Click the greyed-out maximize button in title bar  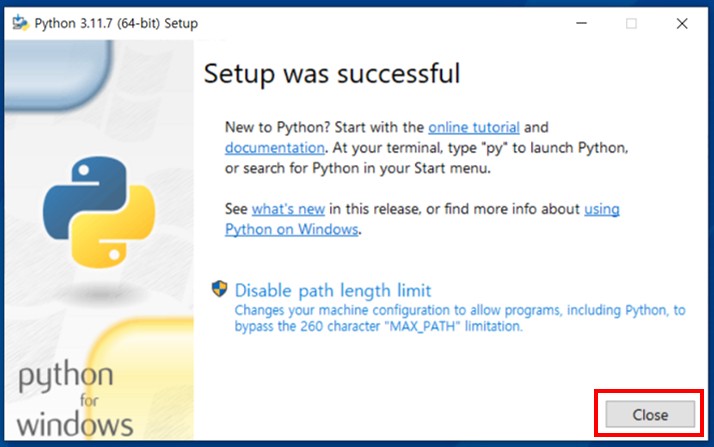point(631,23)
